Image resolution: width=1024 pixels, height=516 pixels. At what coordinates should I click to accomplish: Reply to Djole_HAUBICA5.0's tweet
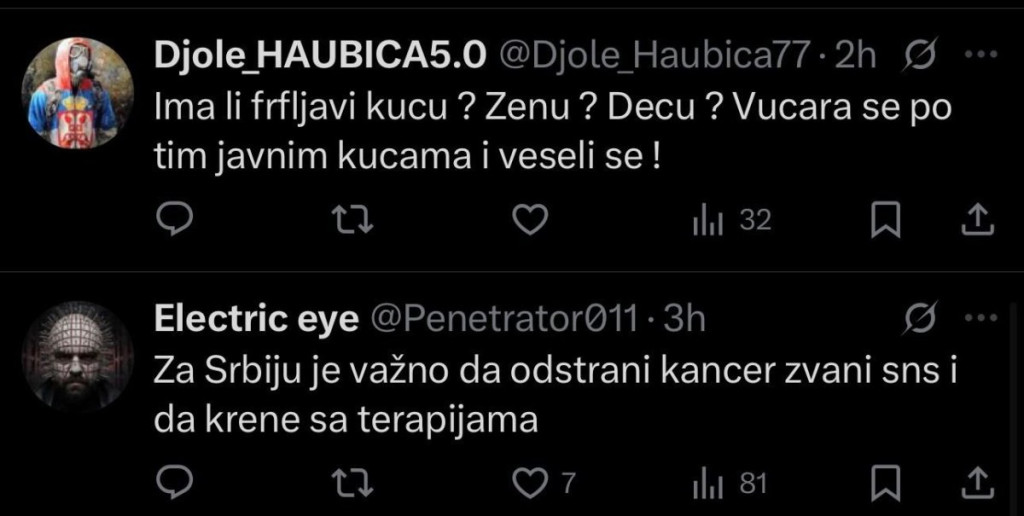point(174,220)
